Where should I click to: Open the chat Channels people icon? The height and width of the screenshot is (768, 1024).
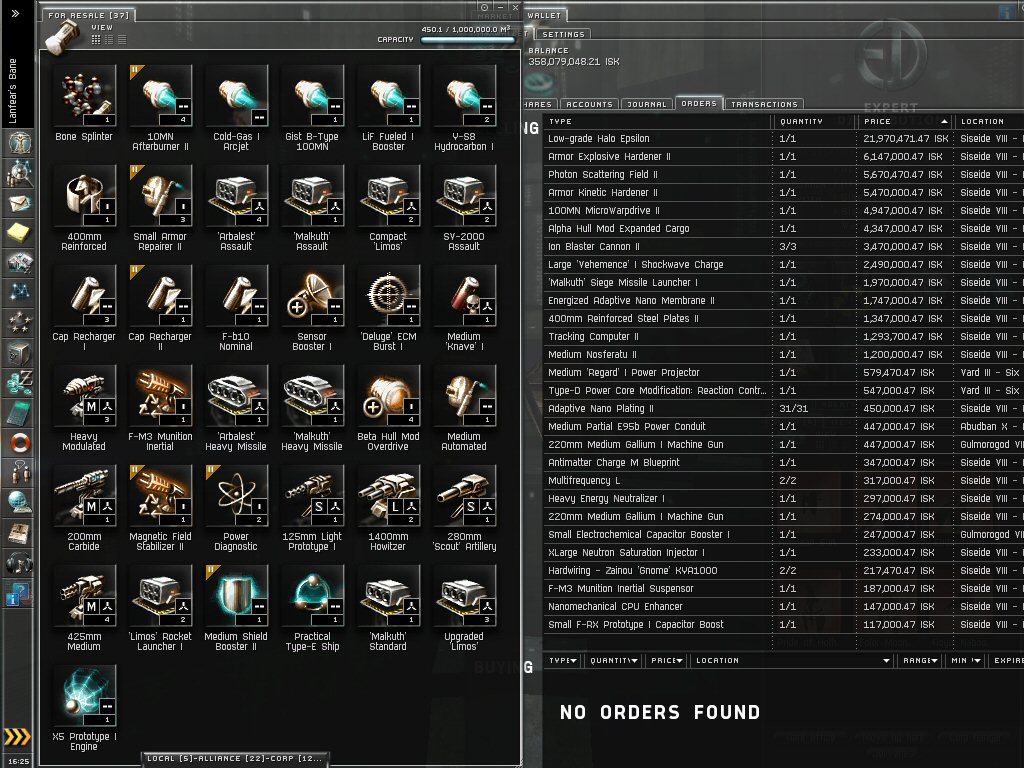pos(19,473)
